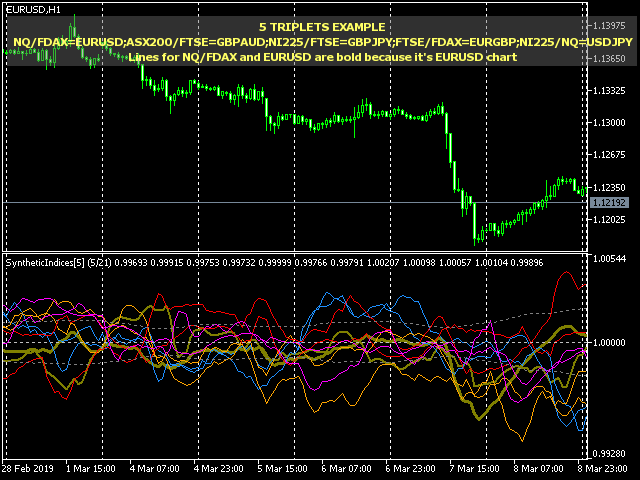This screenshot has width=640, height=480.
Task: Click the indicator value 1.00207
Action: click(383, 263)
